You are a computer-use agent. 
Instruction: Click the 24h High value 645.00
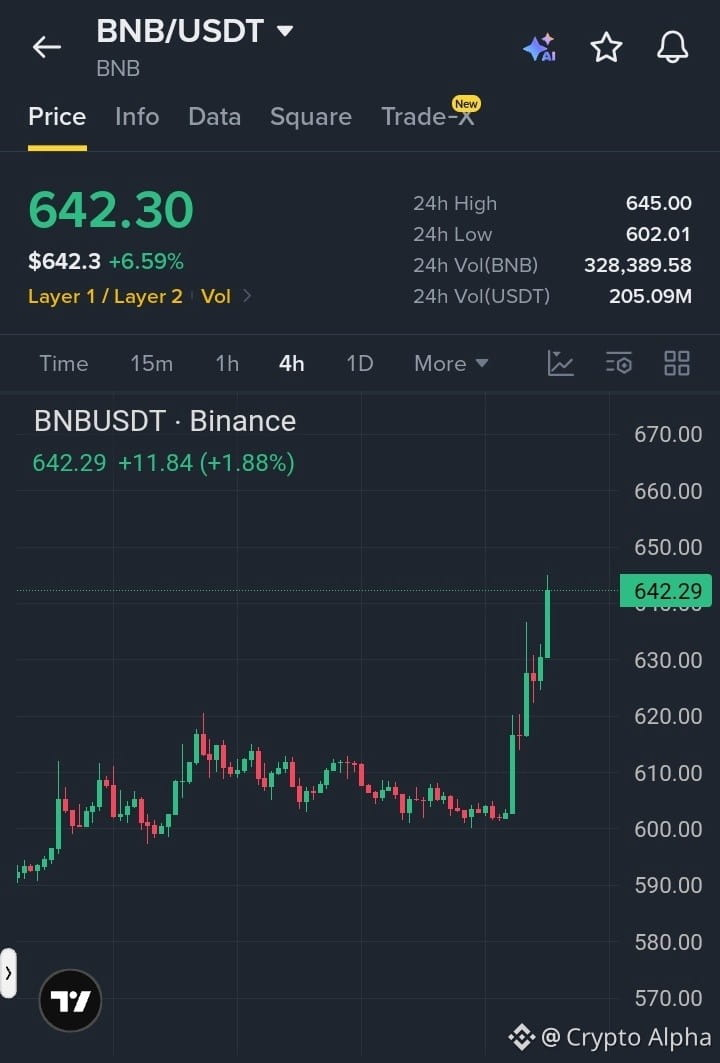click(x=658, y=203)
